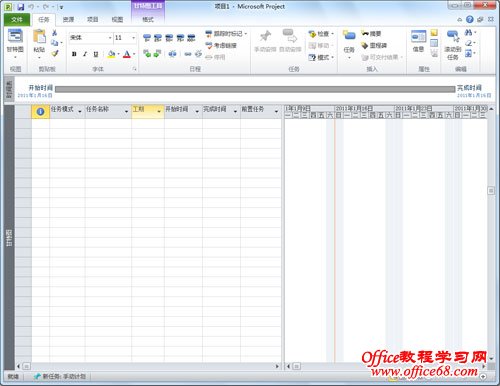This screenshot has width=500, height=386.
Task: Select the 任务 (Task) ribbon tab
Action: [44, 20]
